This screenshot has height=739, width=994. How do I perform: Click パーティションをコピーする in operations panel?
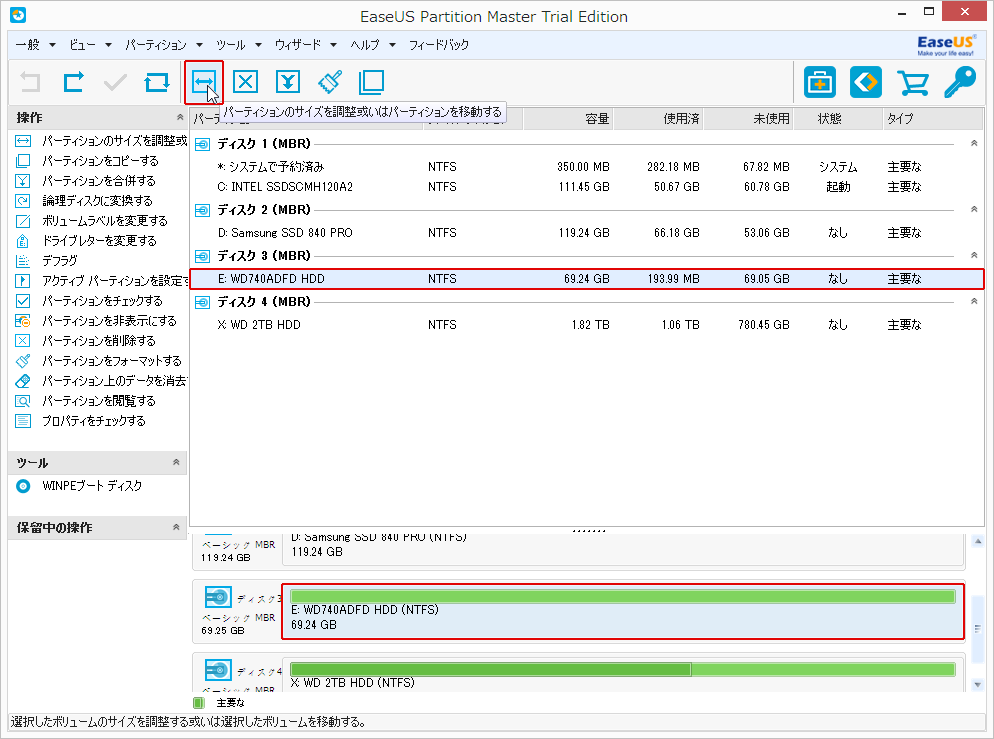click(100, 160)
